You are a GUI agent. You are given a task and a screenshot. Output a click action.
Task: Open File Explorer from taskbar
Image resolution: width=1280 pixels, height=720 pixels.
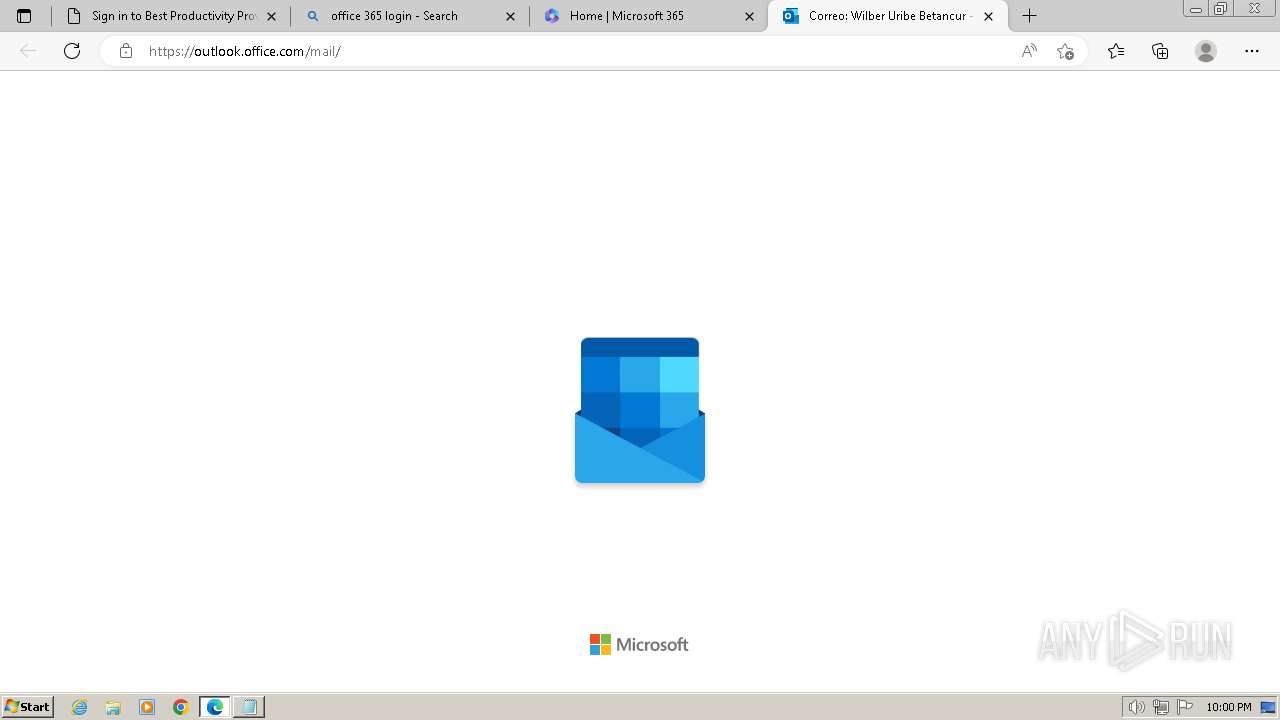pos(113,707)
